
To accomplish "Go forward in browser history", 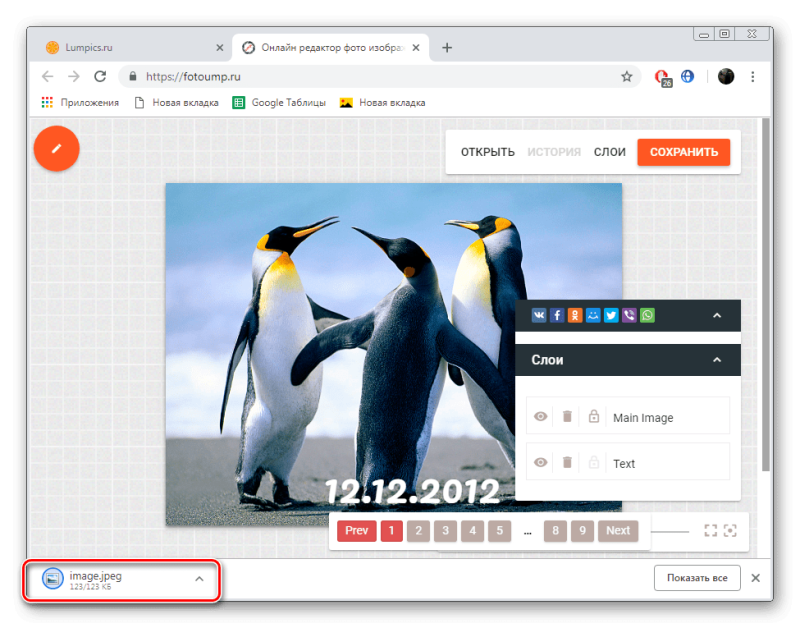I will [74, 77].
